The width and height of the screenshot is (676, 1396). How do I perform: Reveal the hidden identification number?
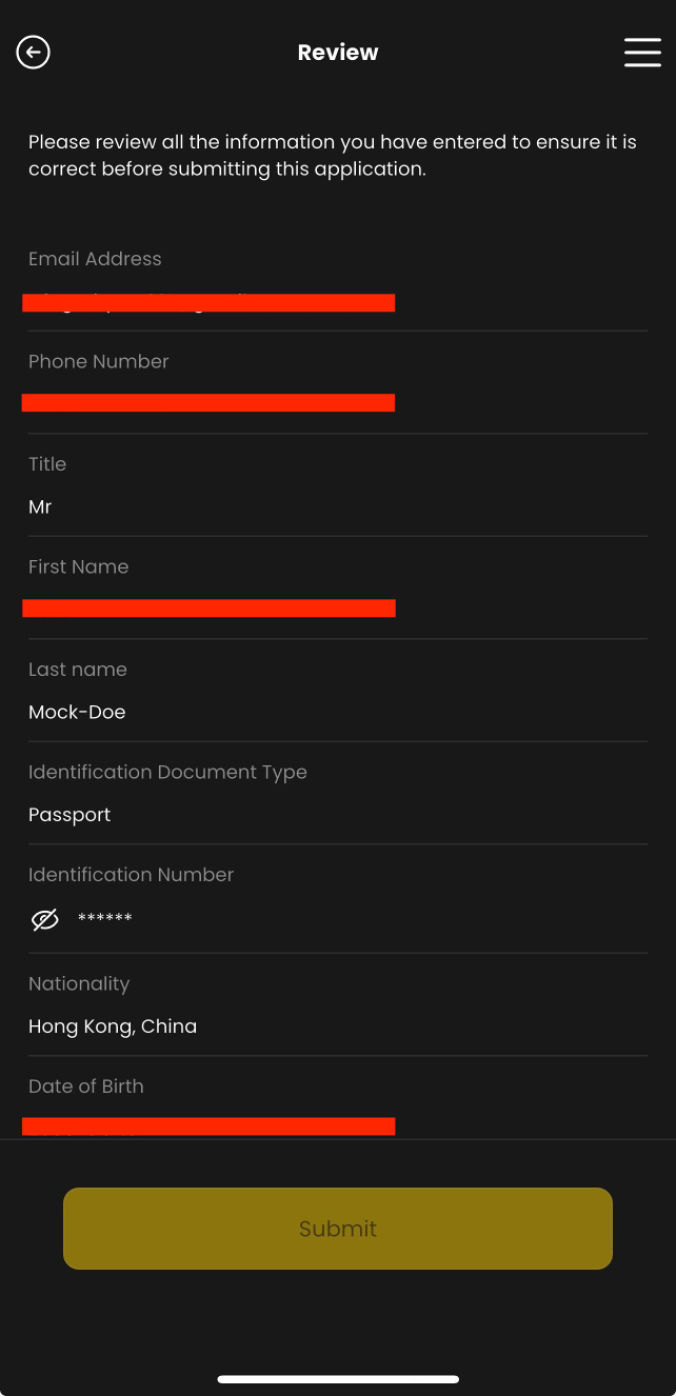click(45, 920)
